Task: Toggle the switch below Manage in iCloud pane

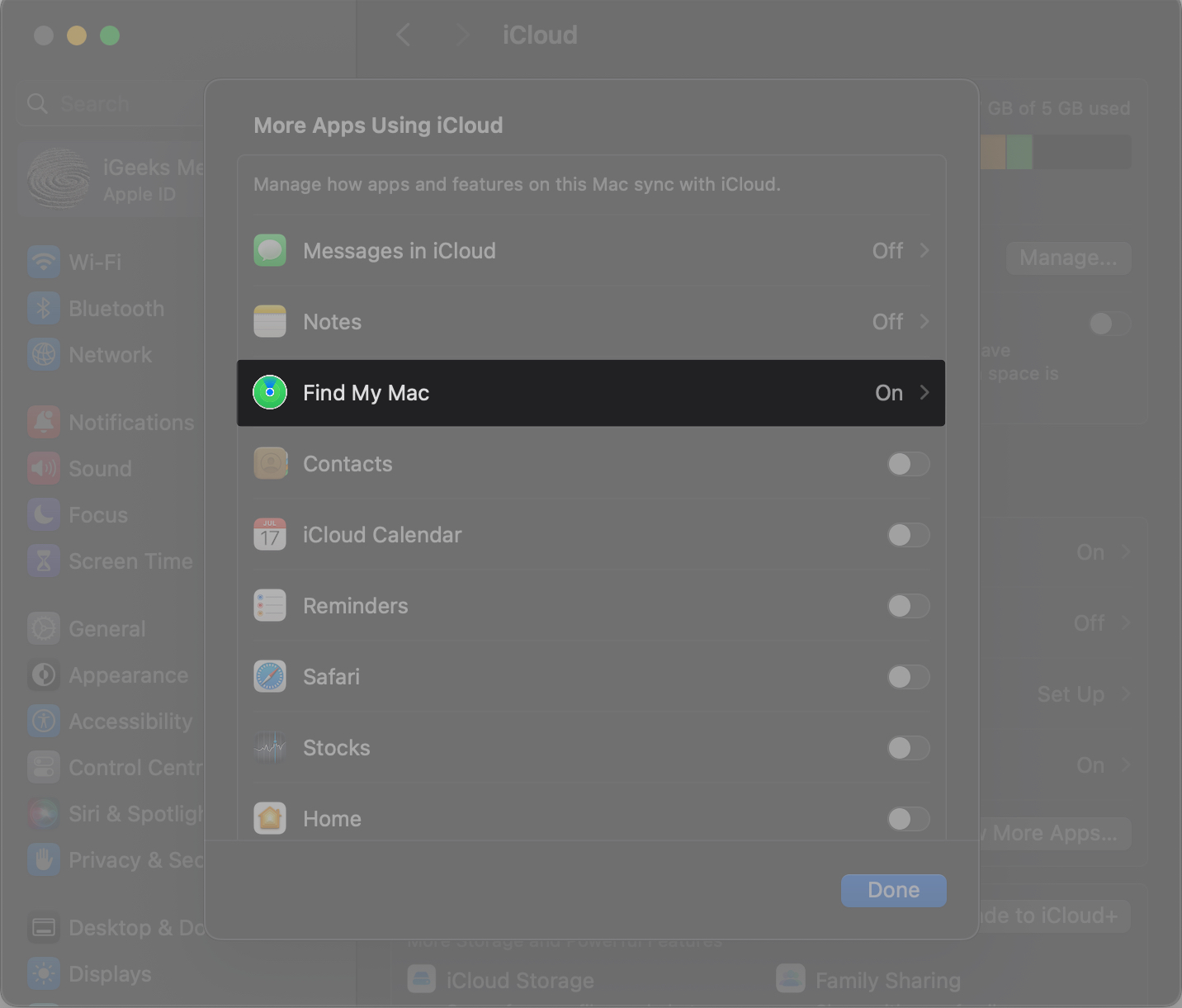Action: pos(1109,324)
